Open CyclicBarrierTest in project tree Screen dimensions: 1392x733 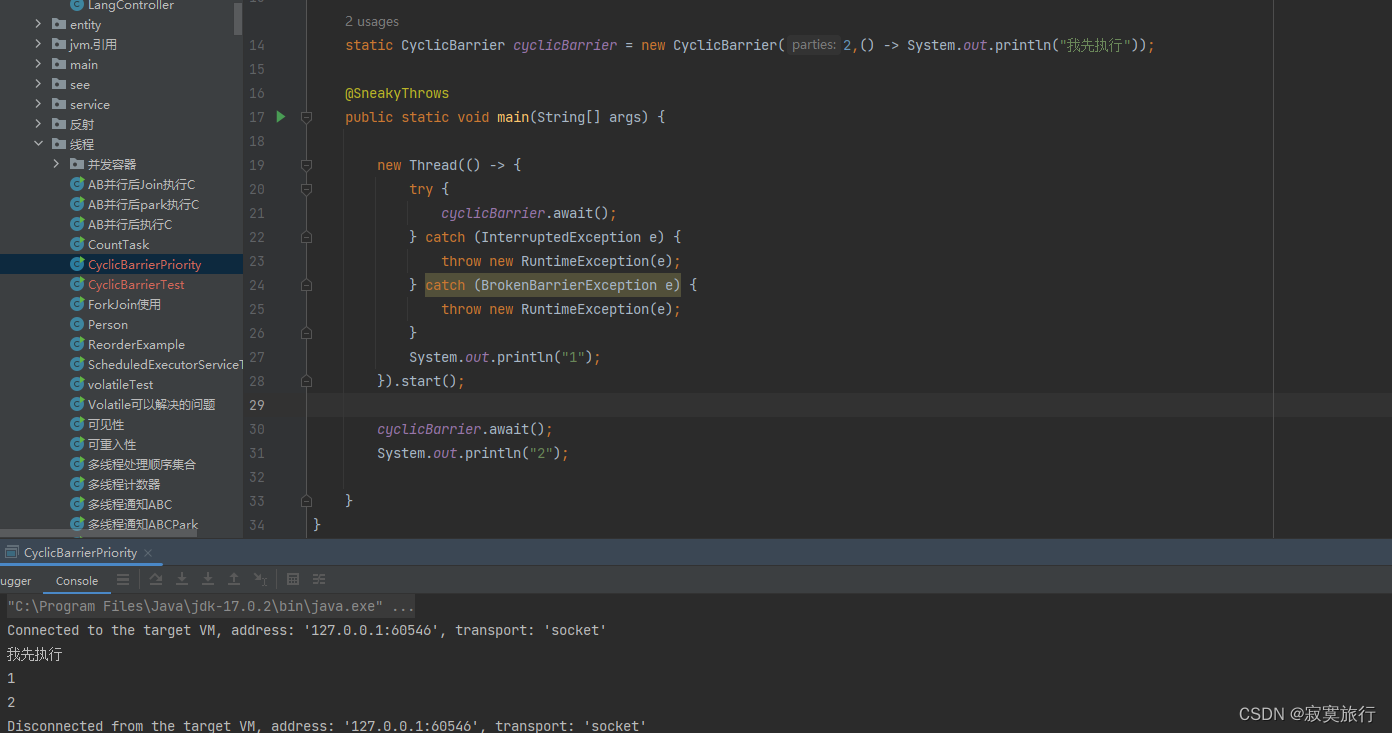tap(136, 284)
